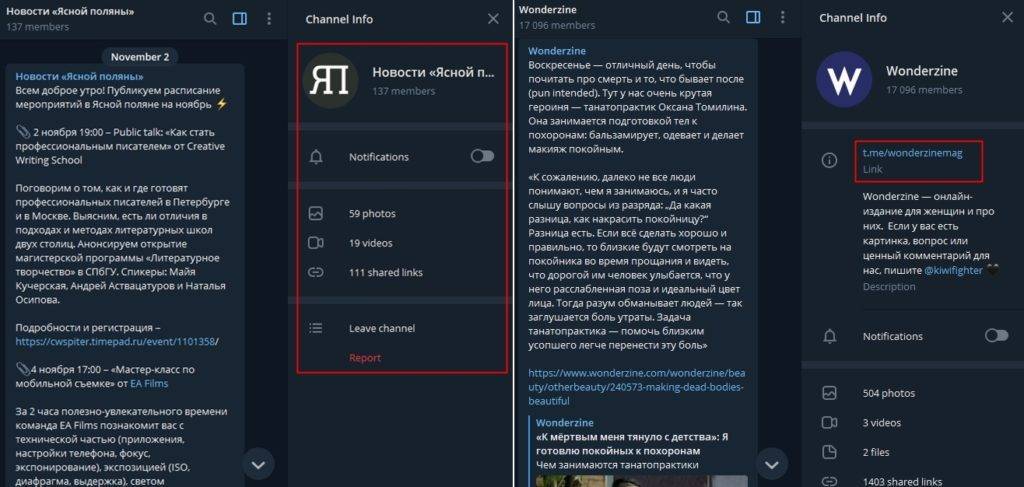This screenshot has height=487, width=1024.
Task: Jump to latest Wonderzine messages
Action: 770,463
